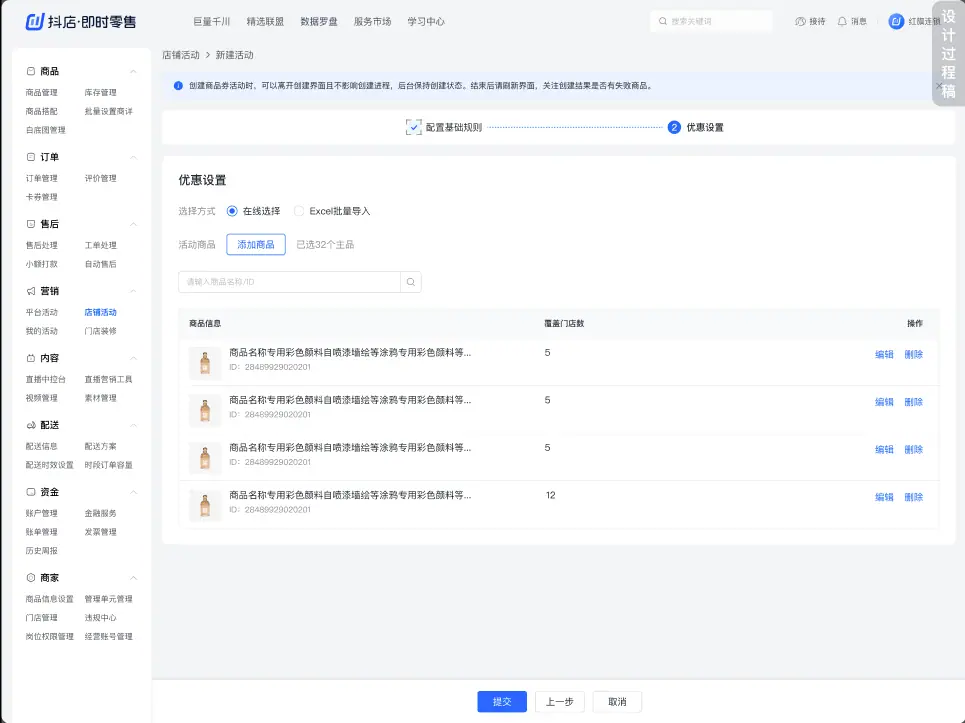Collapse the 商品 sidebar section
965x723 pixels.
pos(134,71)
